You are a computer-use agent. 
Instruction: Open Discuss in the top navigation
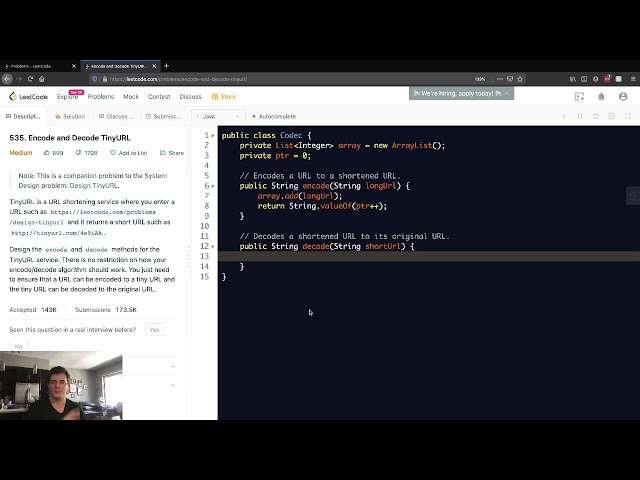click(x=190, y=97)
